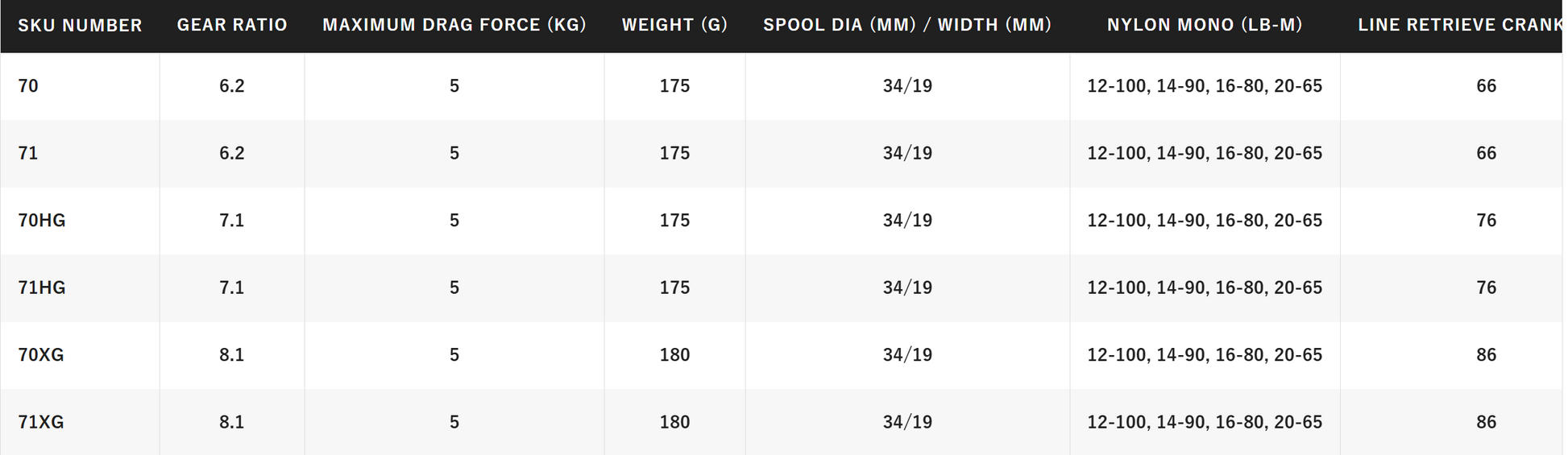Click the gear ratio value for 70HG
Viewport: 1568px width, 455px height.
(232, 221)
